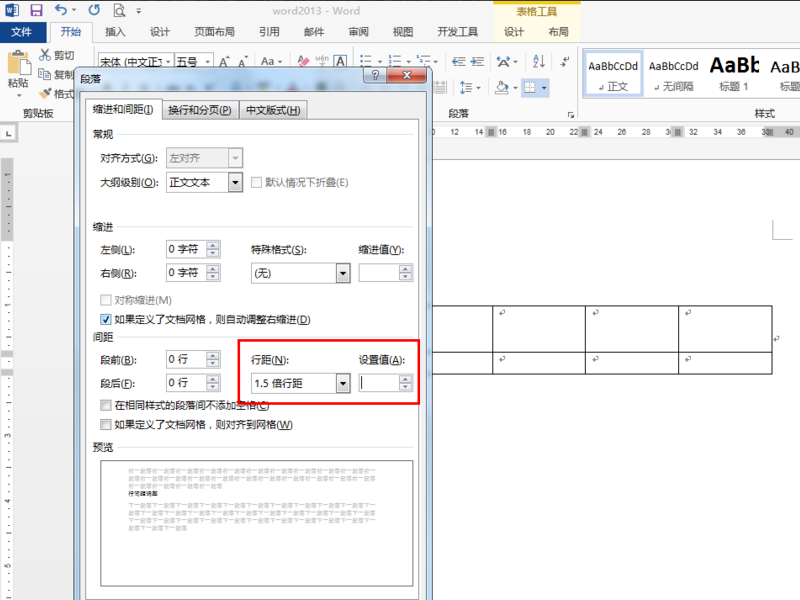
Task: Switch to the 换行和分页 tab
Action: click(x=199, y=110)
